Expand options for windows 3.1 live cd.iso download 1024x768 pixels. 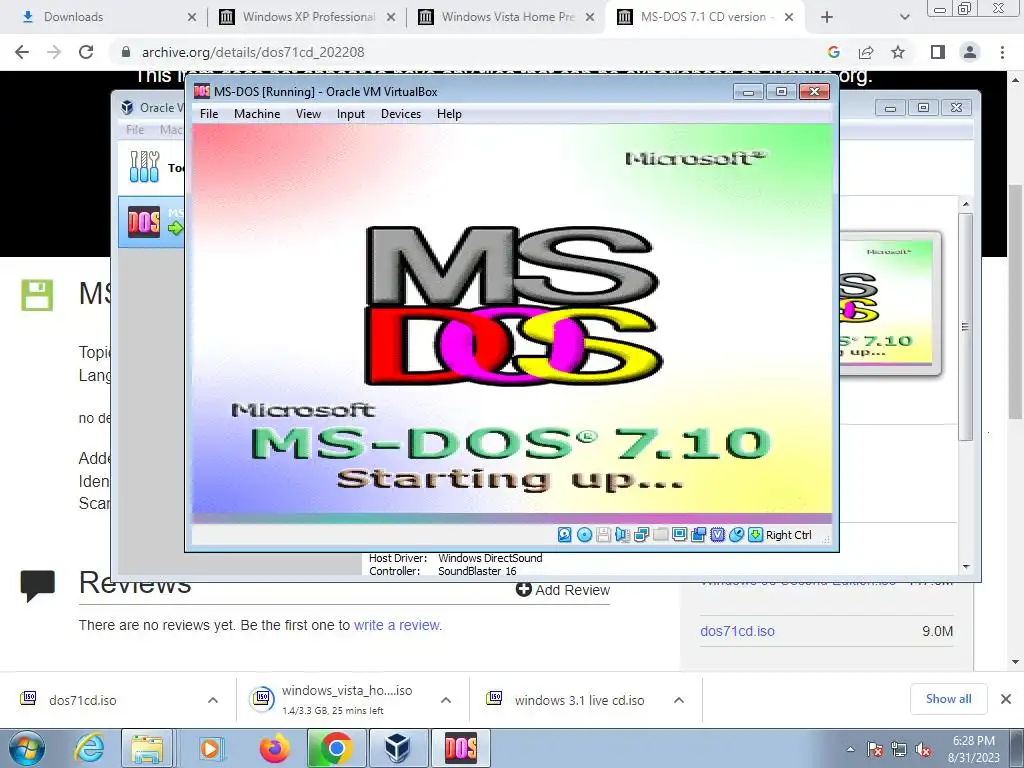679,700
